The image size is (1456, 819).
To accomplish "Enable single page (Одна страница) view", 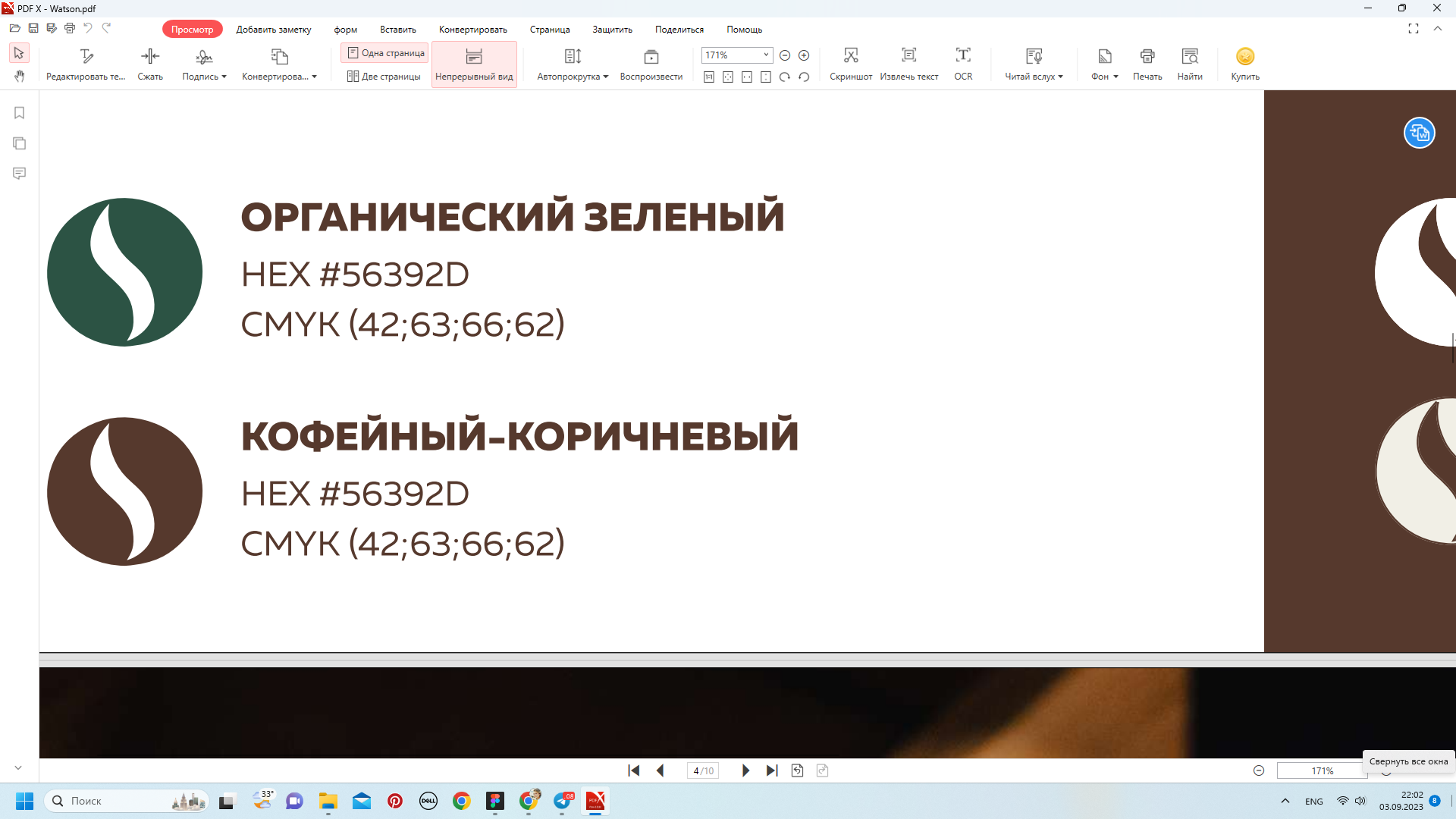I will [385, 53].
